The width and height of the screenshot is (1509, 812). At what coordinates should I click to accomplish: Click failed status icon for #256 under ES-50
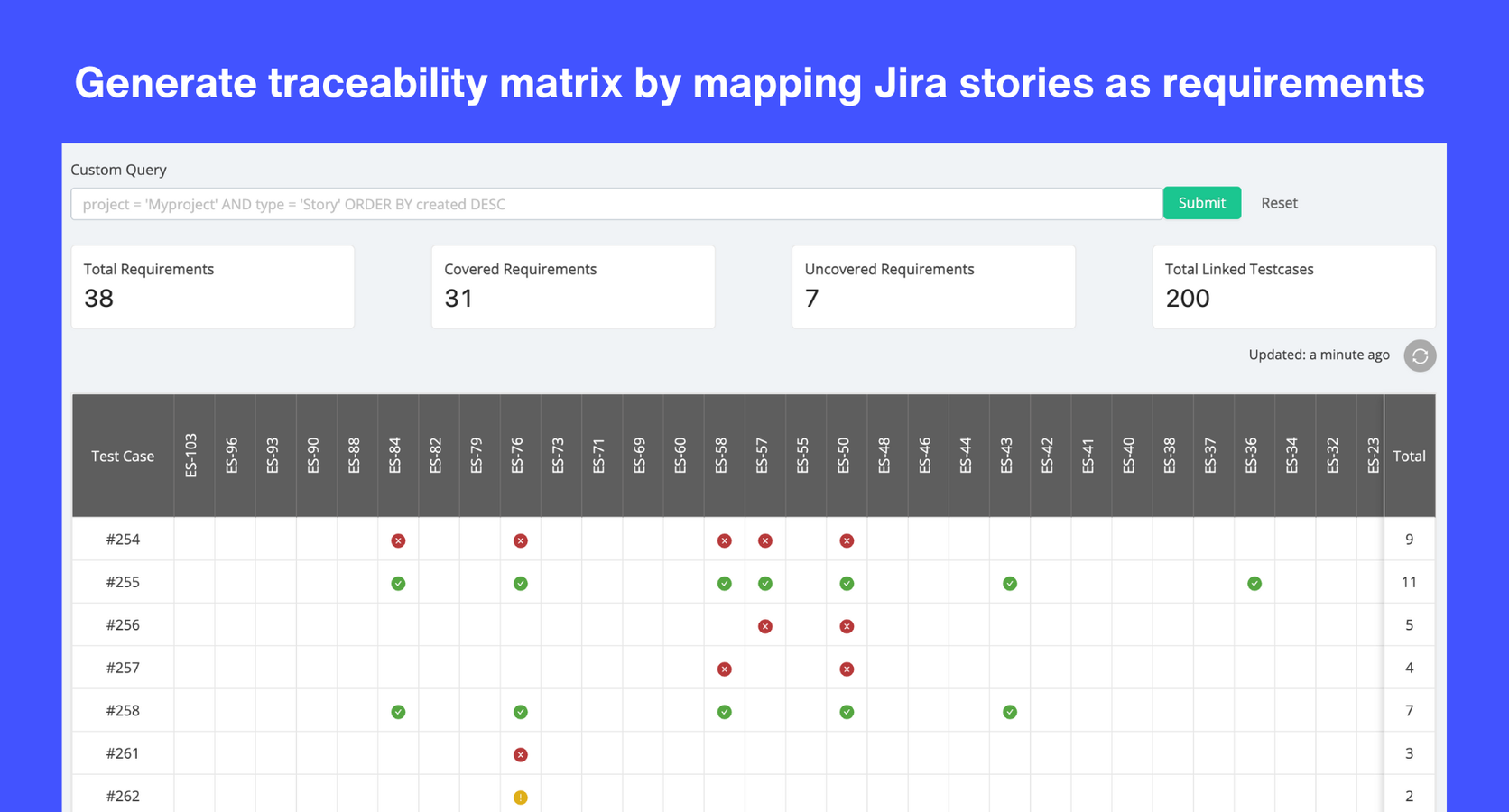pyautogui.click(x=847, y=626)
